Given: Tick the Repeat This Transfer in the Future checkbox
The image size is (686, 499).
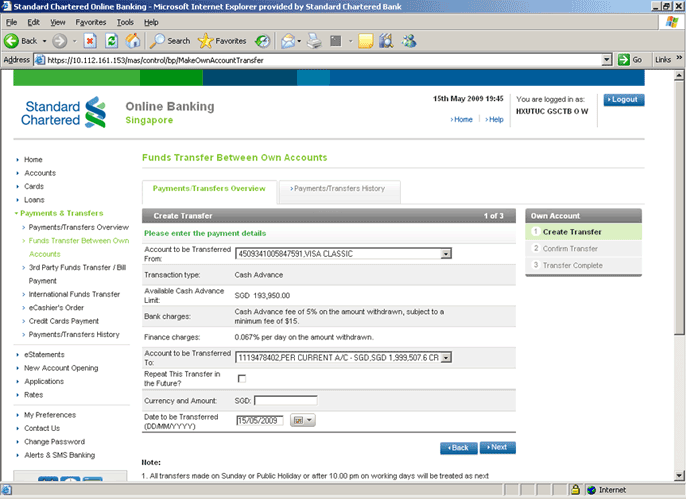Looking at the screenshot, I should 242,378.
